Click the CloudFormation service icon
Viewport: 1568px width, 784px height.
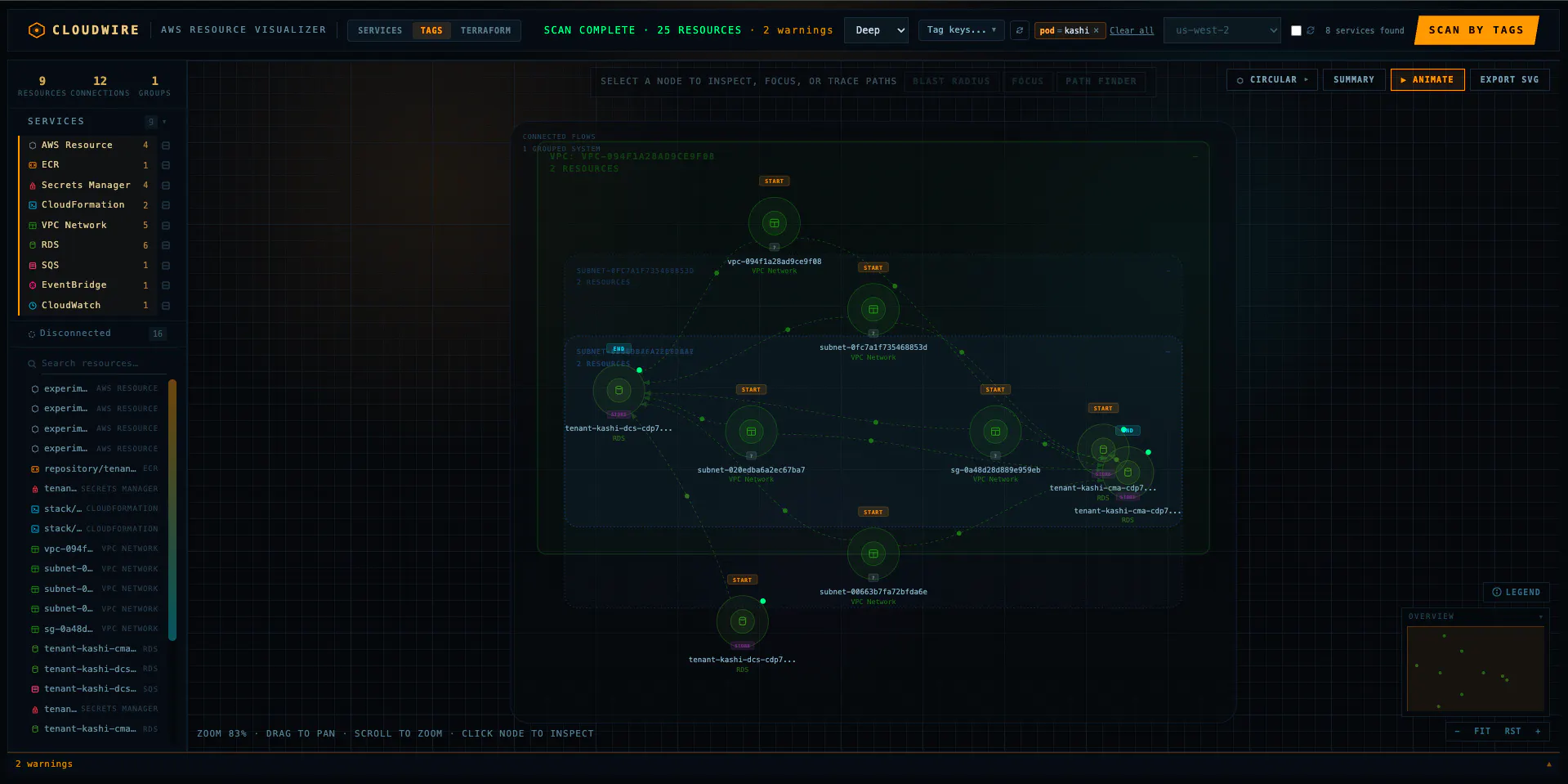[33, 205]
